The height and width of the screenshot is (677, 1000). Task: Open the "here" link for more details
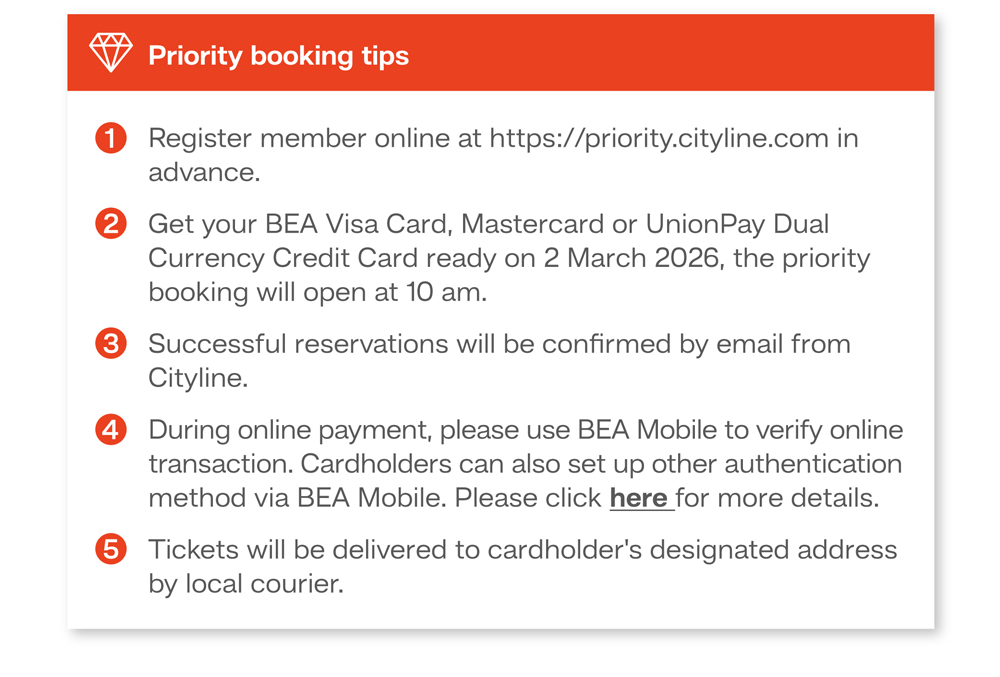640,498
